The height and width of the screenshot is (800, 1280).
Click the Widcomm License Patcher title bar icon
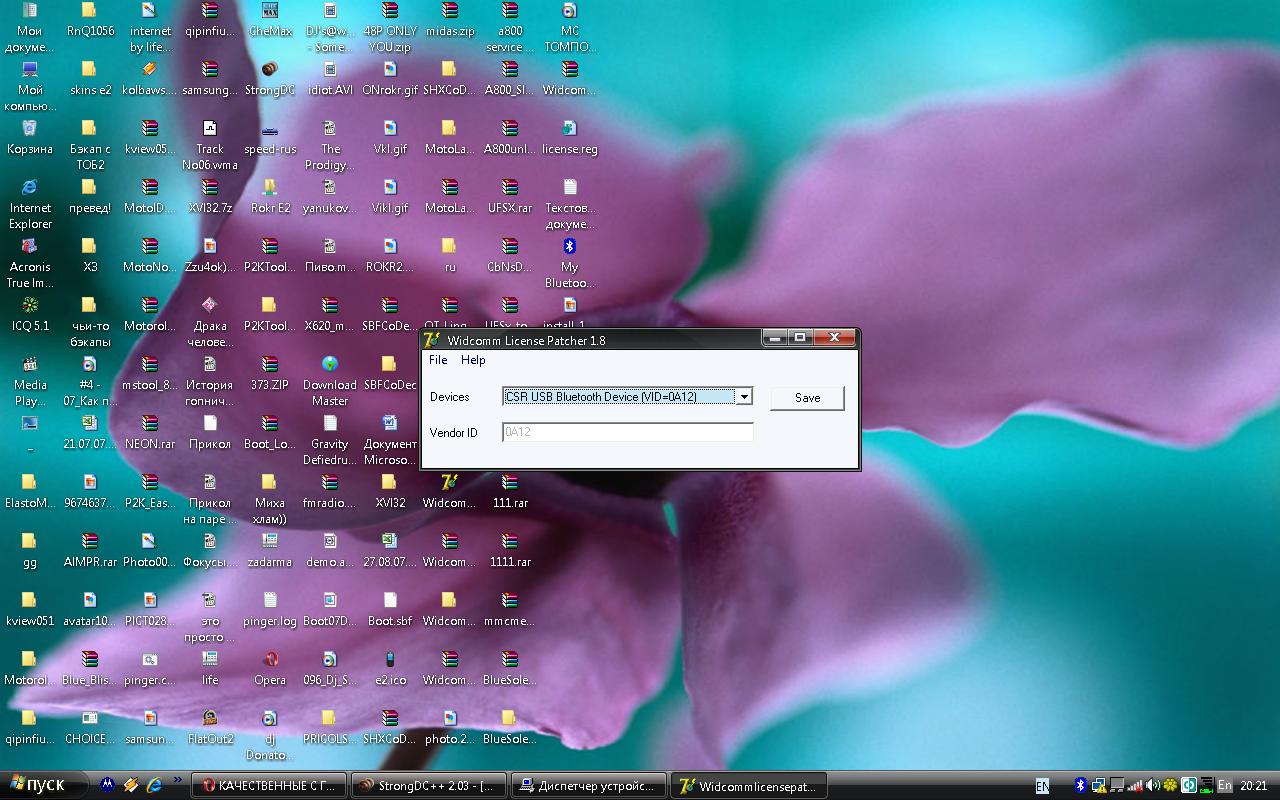[x=433, y=340]
